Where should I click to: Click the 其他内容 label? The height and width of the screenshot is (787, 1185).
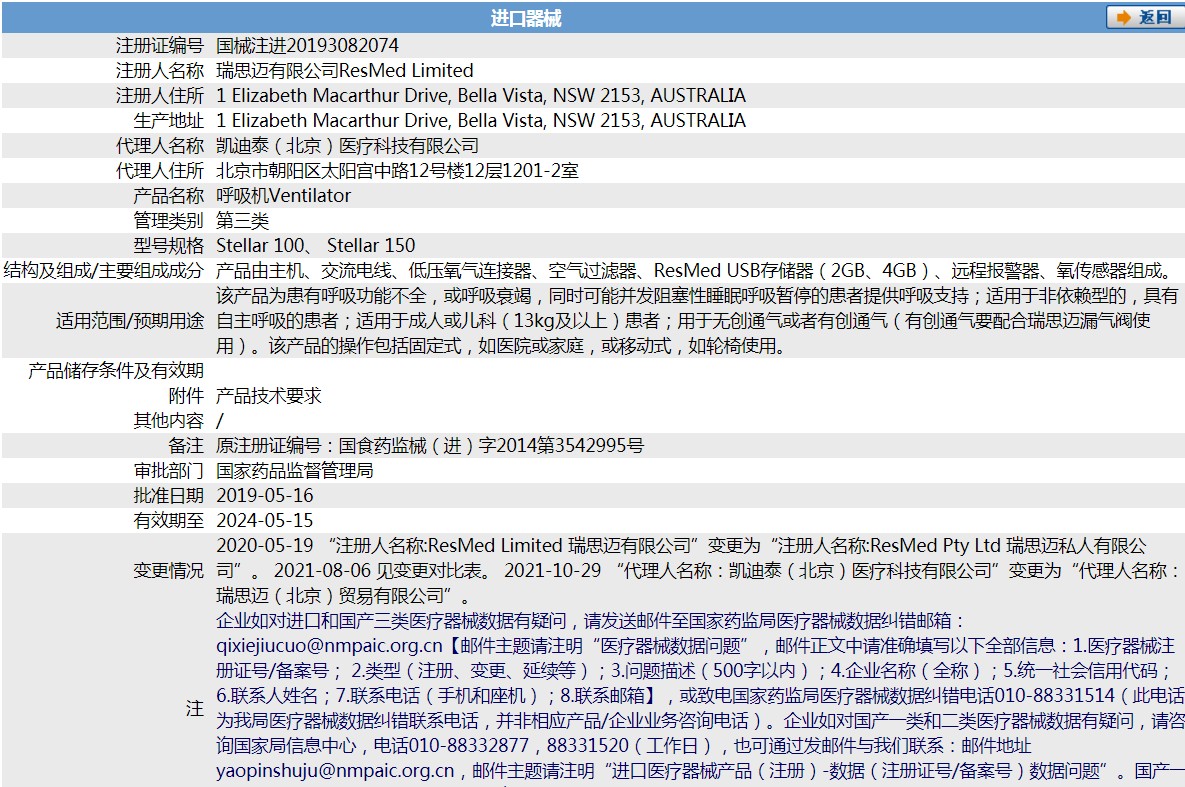169,420
